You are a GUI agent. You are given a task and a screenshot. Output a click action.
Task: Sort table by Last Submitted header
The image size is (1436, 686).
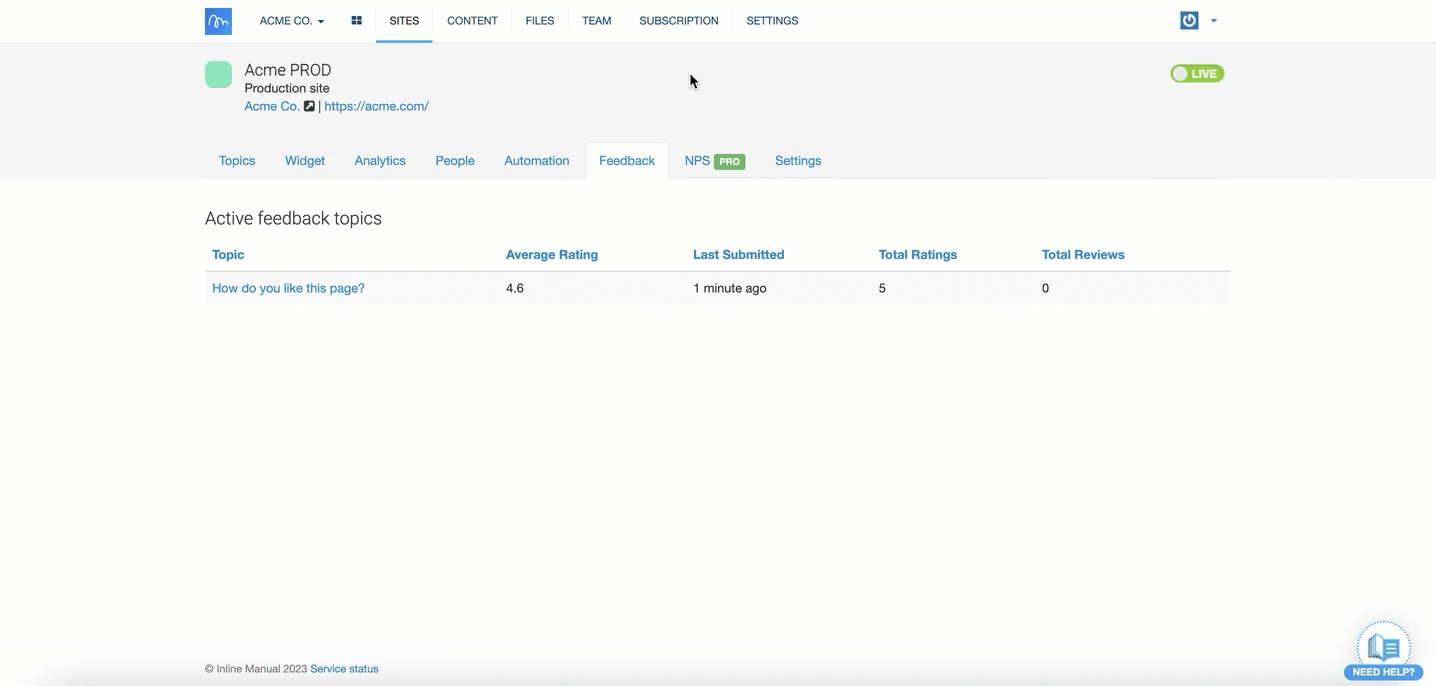click(x=738, y=255)
